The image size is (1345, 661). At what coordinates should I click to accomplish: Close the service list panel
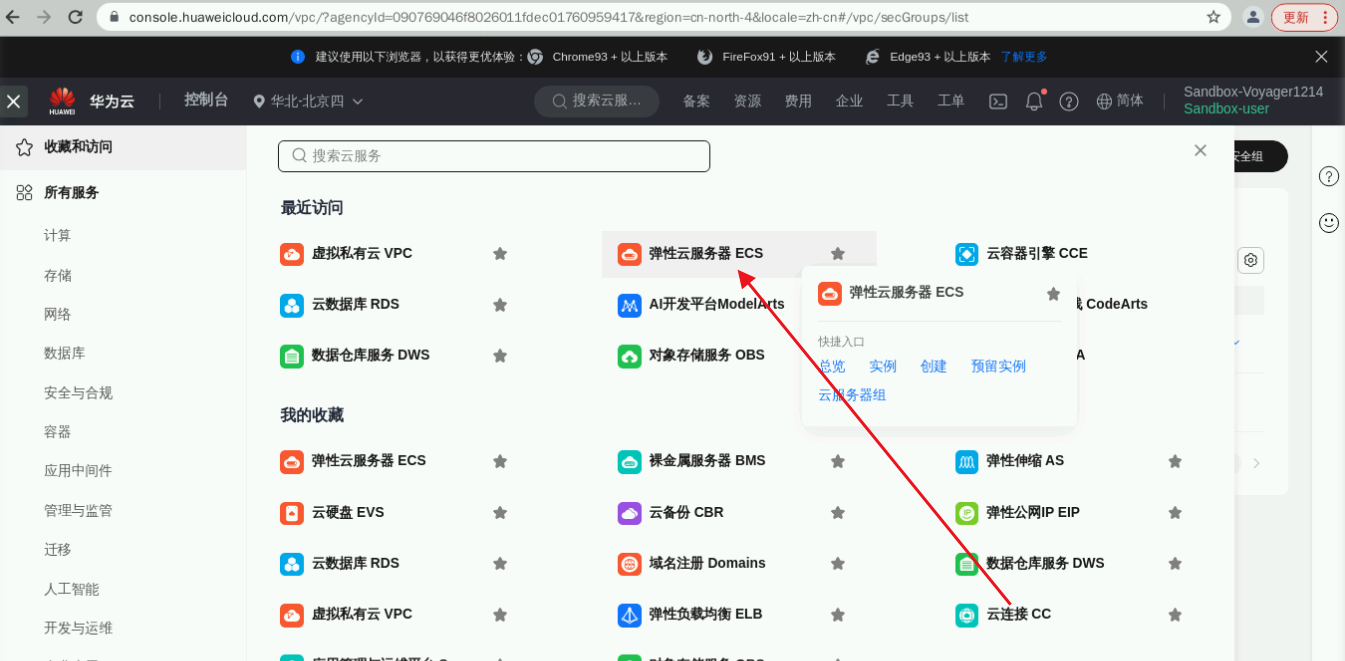(x=1200, y=151)
